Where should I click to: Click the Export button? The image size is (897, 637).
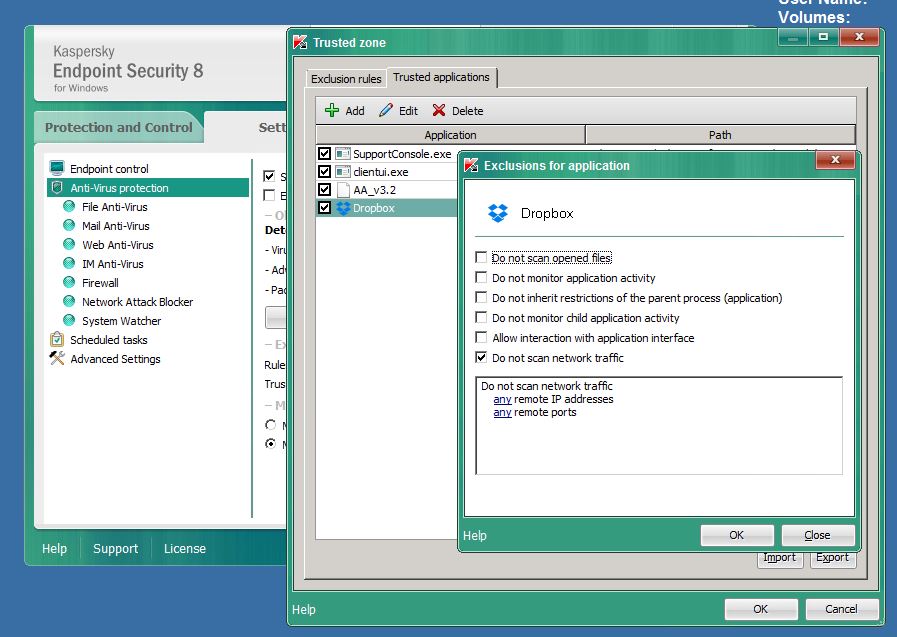(x=832, y=558)
